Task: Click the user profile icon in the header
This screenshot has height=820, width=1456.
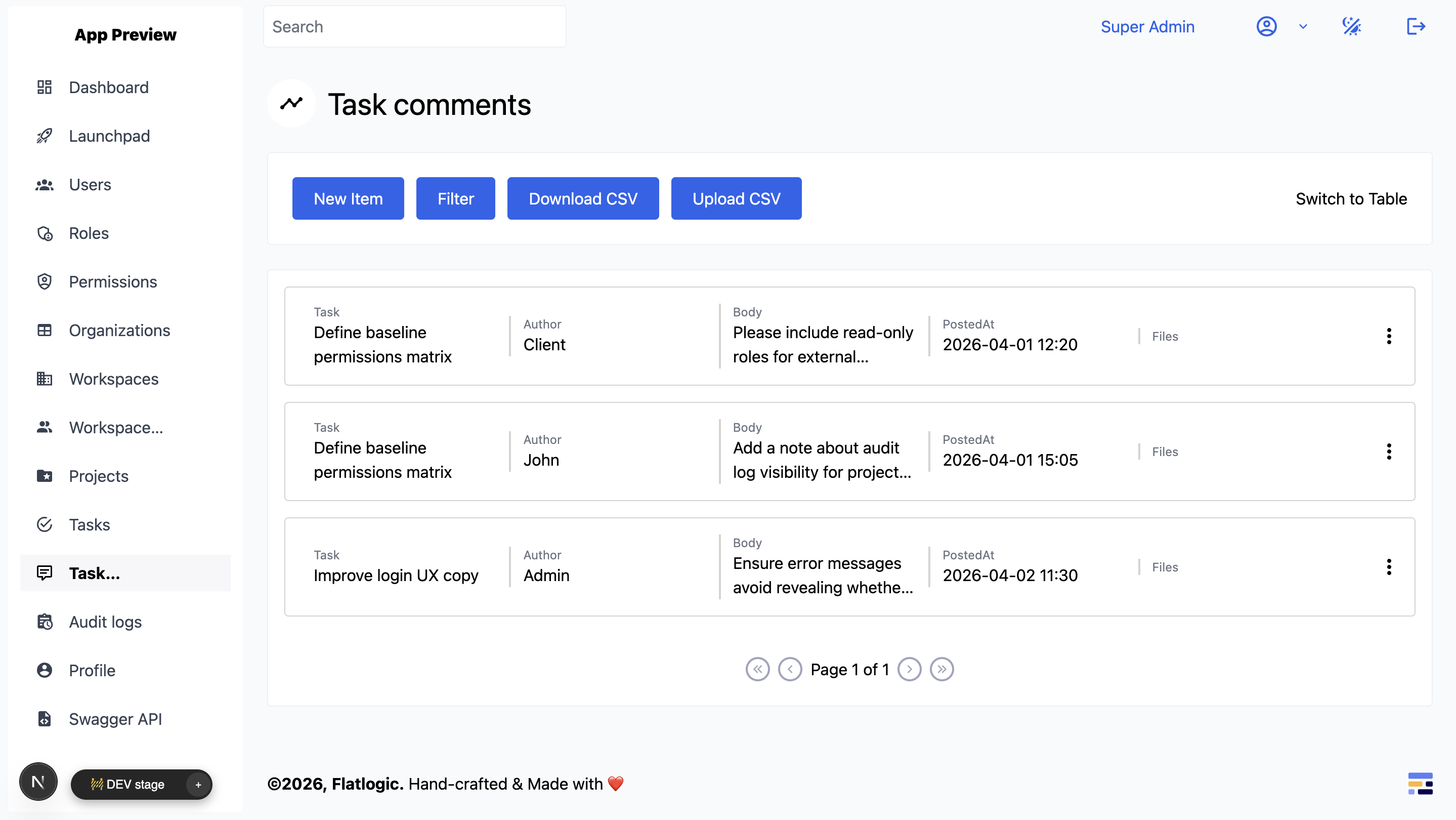Action: point(1267,26)
